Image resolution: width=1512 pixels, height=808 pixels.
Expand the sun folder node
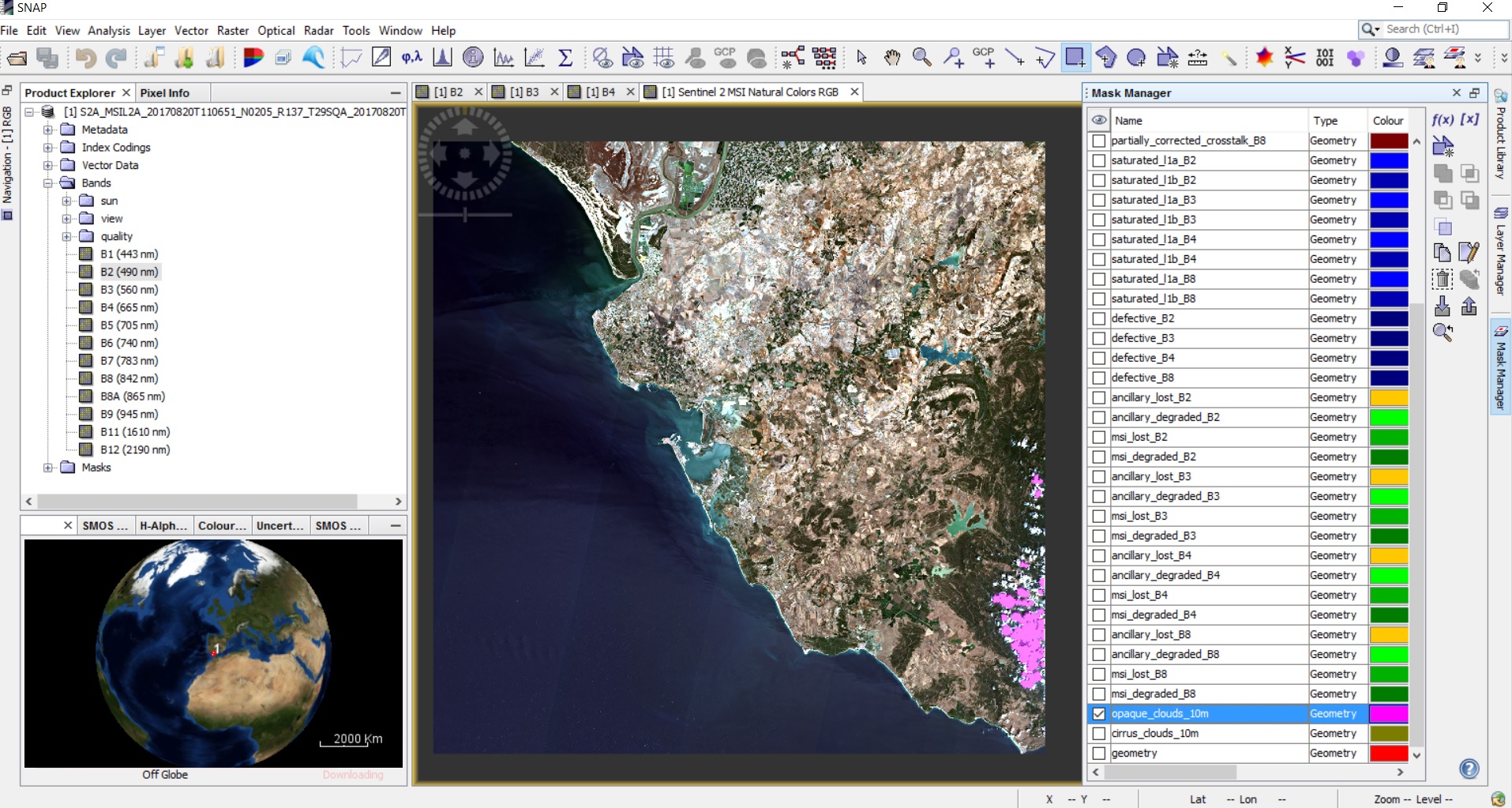pos(67,201)
